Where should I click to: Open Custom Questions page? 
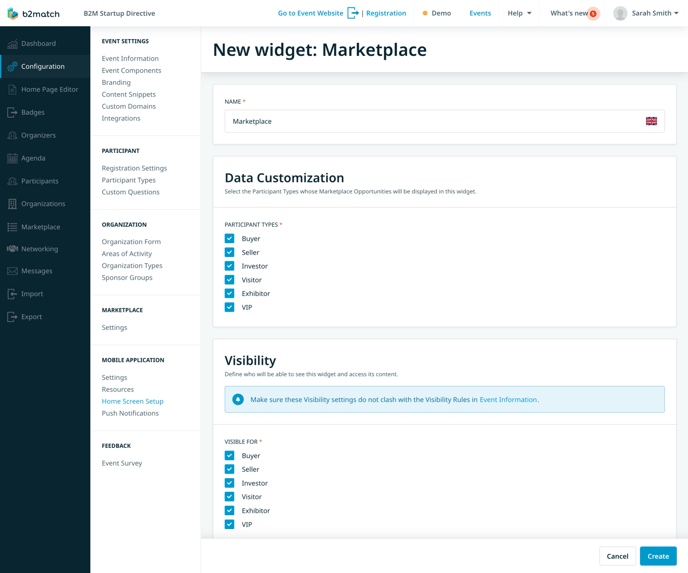pyautogui.click(x=130, y=192)
